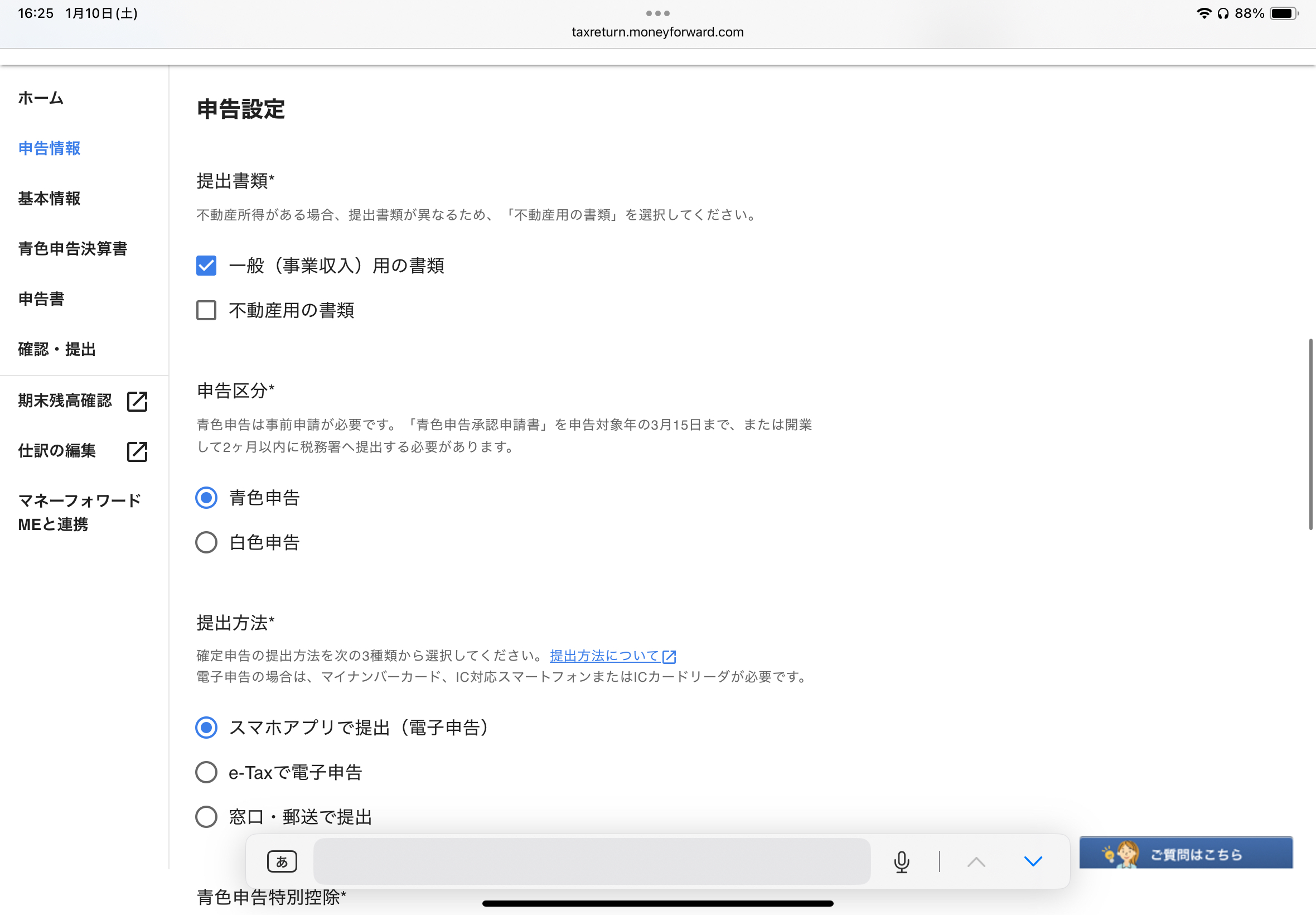This screenshot has height=915, width=1316.
Task: Click the ご質問はこちら help button
Action: click(x=1186, y=853)
